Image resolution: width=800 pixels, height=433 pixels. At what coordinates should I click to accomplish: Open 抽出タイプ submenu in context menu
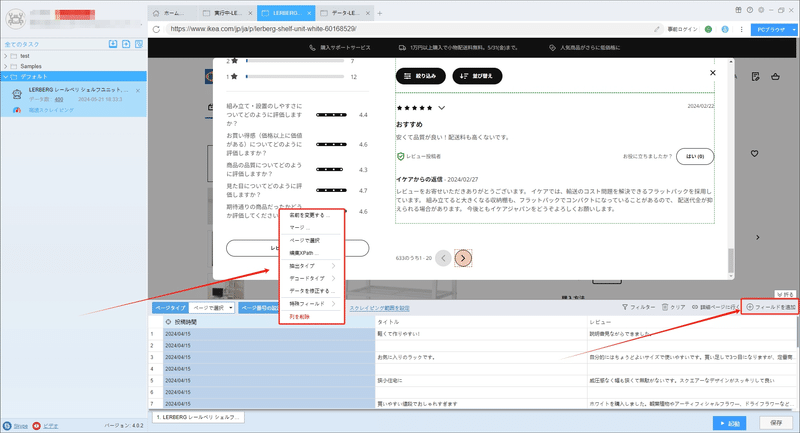tap(312, 266)
